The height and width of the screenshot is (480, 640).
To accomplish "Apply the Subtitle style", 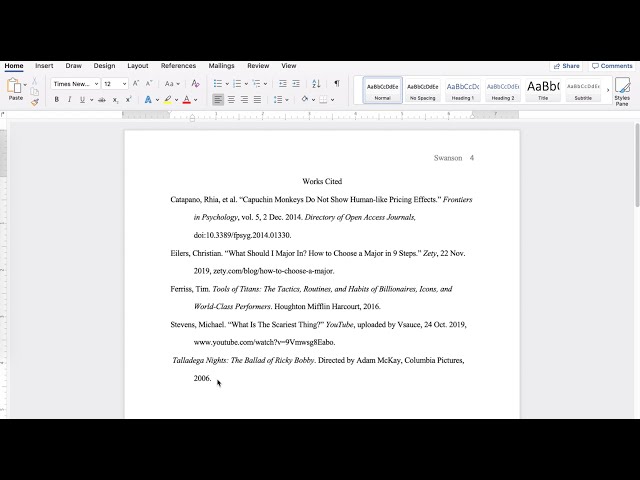I will pyautogui.click(x=583, y=90).
